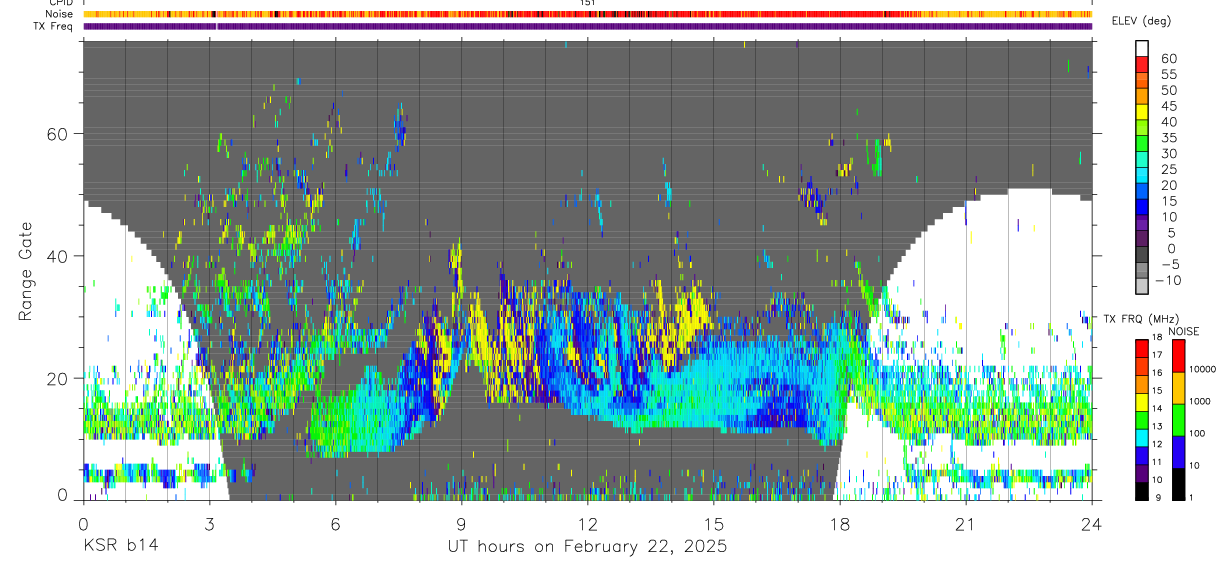The height and width of the screenshot is (567, 1228).
Task: Click the green 100 noise level swatch
Action: click(x=1179, y=420)
